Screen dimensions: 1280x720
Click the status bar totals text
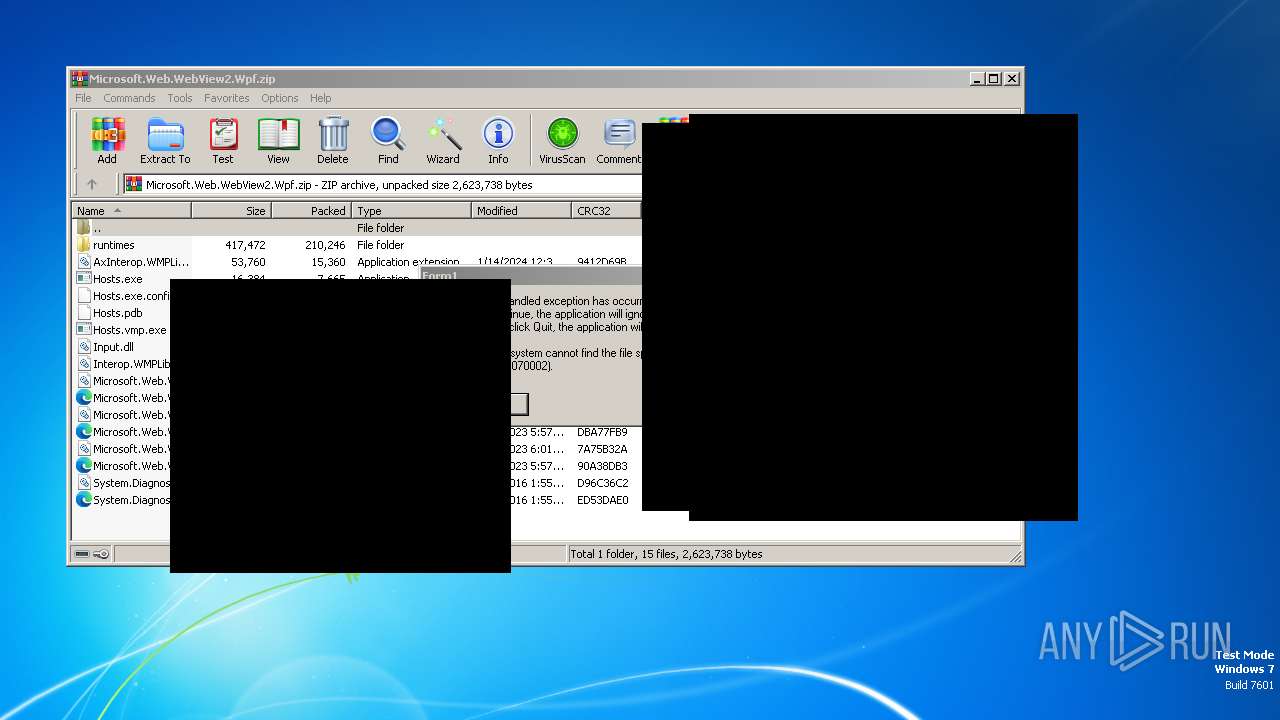pyautogui.click(x=666, y=554)
